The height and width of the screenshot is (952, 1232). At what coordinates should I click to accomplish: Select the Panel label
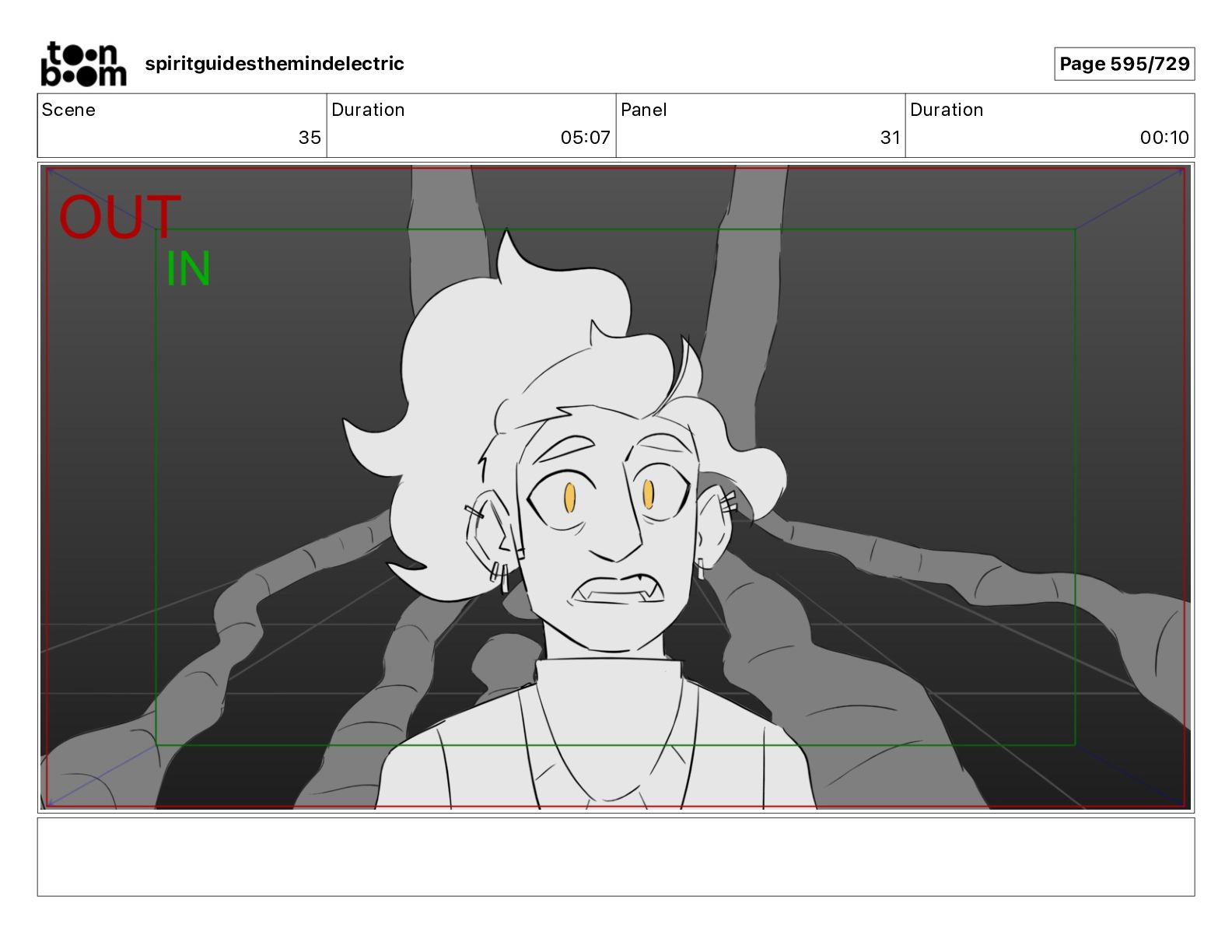pyautogui.click(x=644, y=110)
